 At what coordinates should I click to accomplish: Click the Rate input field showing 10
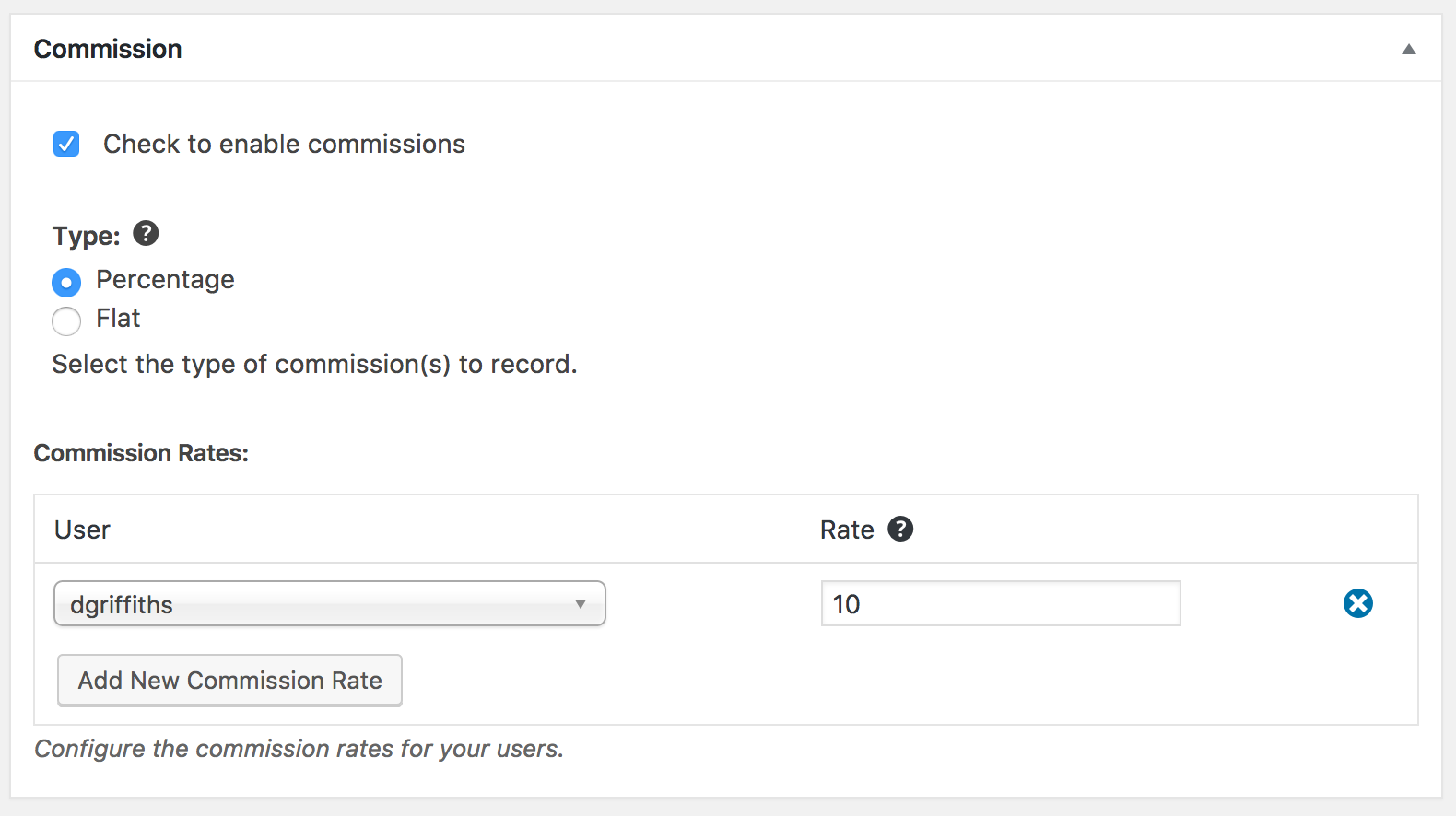pos(1000,604)
